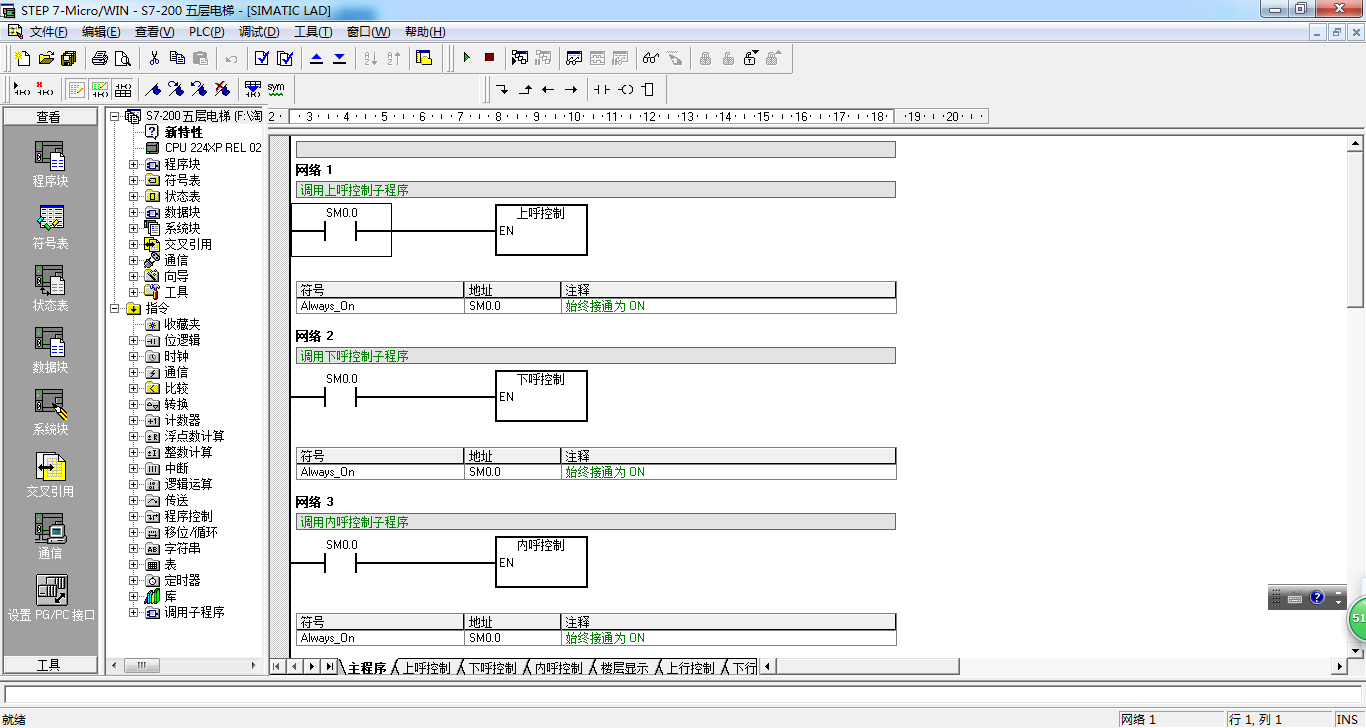1366x728 pixels.
Task: Compile the current block with the single-checkmark icon
Action: pyautogui.click(x=262, y=58)
